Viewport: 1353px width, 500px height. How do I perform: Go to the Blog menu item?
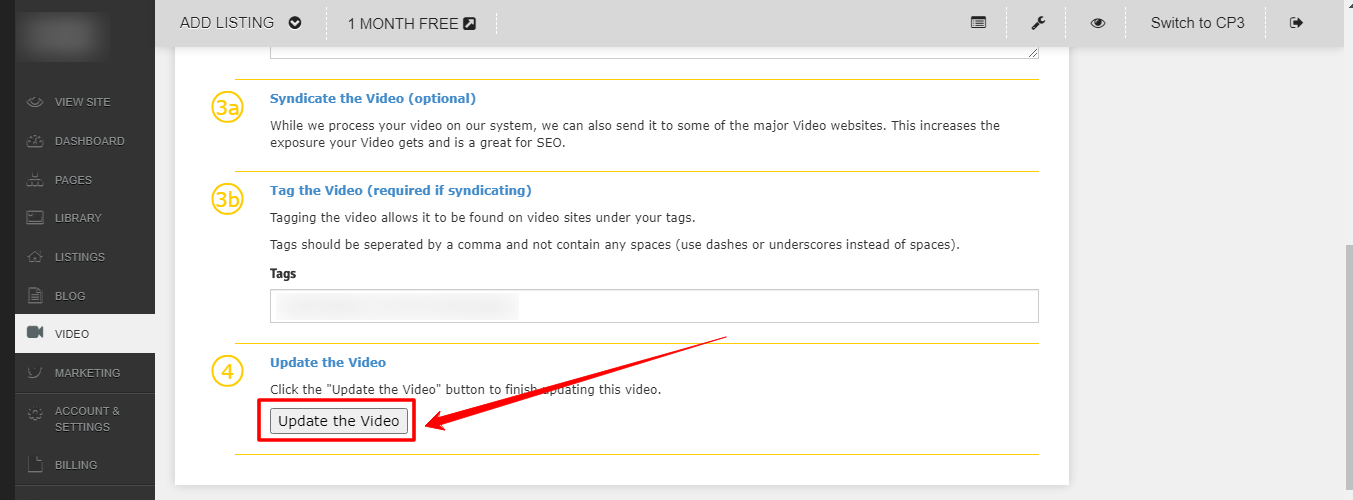(x=70, y=296)
